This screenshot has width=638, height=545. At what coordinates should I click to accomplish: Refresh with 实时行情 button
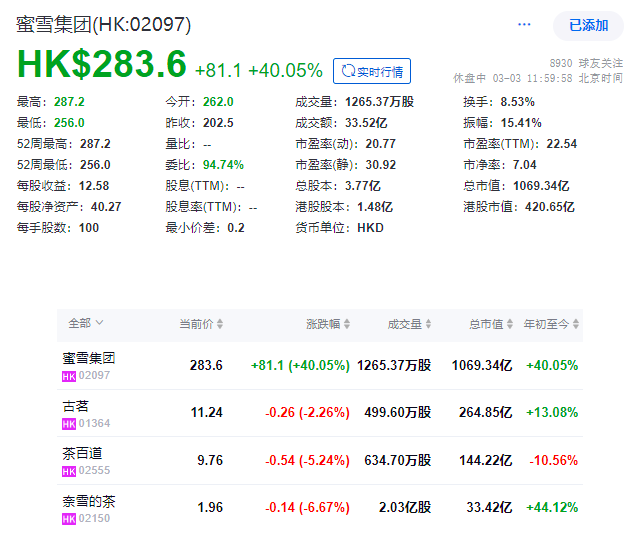(x=372, y=71)
